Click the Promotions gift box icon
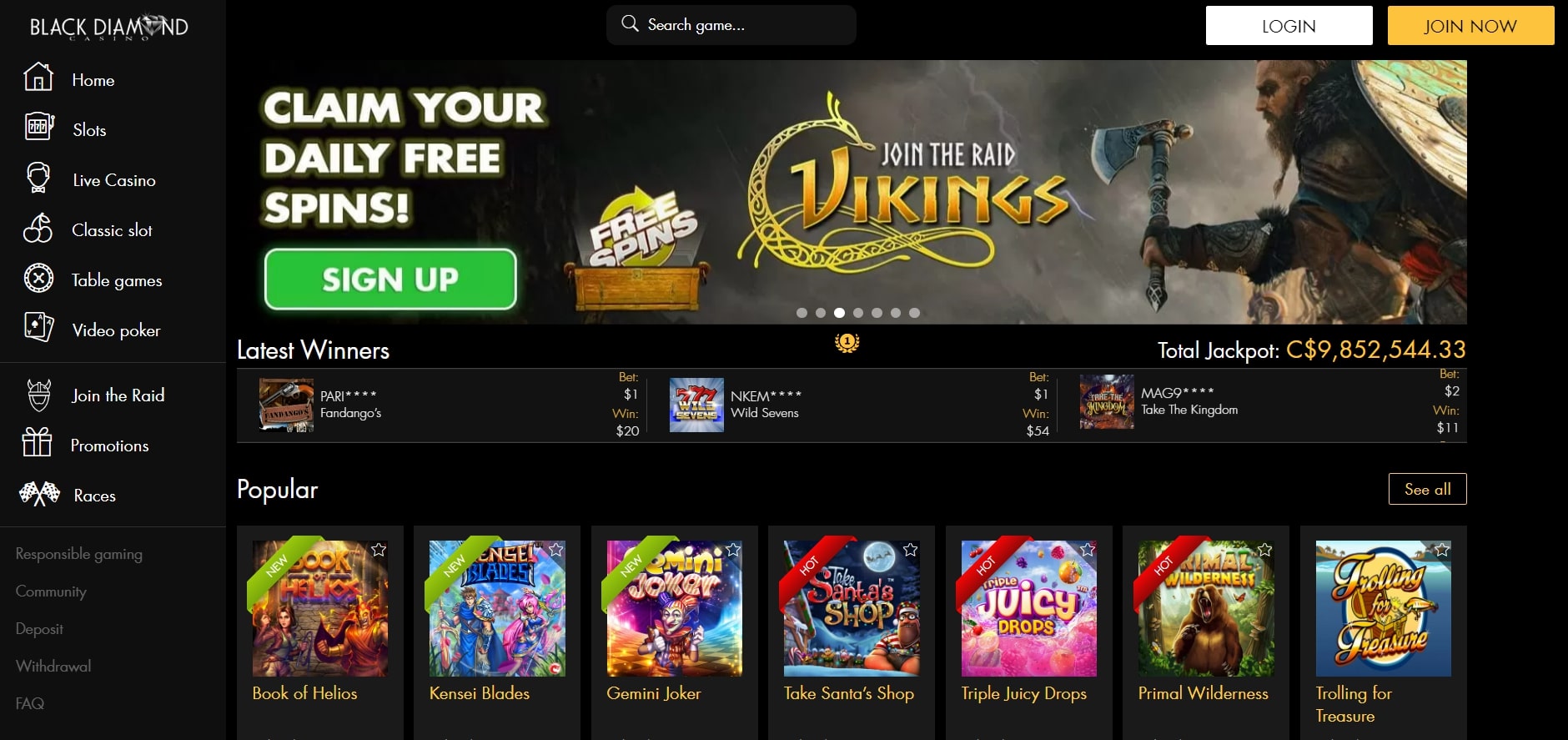The width and height of the screenshot is (1568, 740). click(37, 442)
